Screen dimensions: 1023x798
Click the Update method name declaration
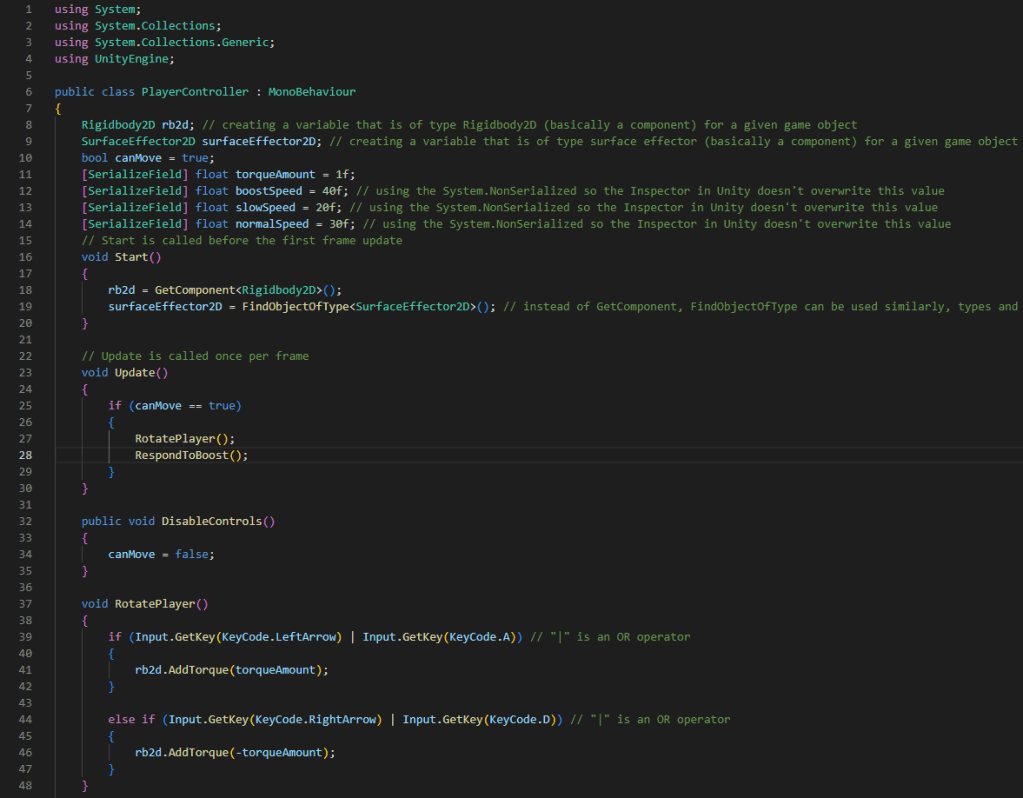click(135, 372)
